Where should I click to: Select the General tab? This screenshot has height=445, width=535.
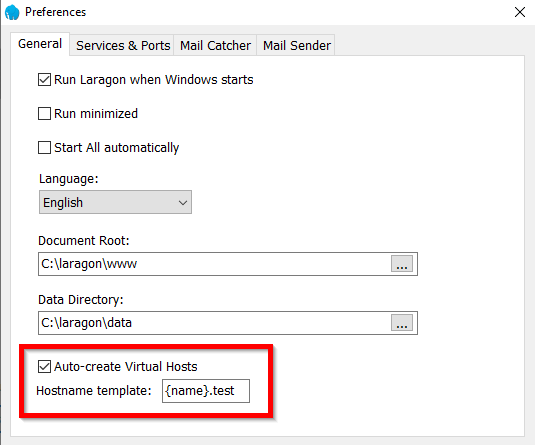[40, 44]
